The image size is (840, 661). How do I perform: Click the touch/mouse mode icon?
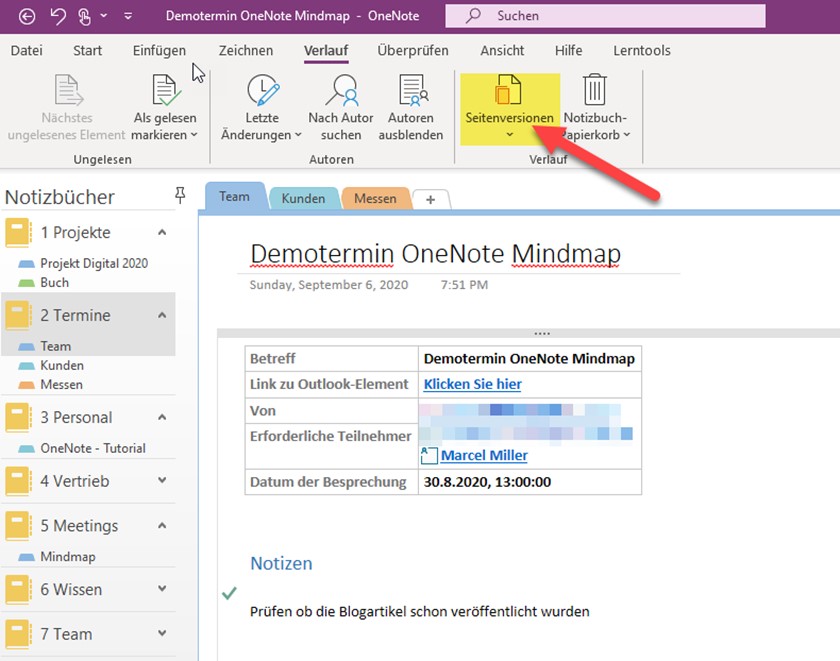tap(85, 17)
